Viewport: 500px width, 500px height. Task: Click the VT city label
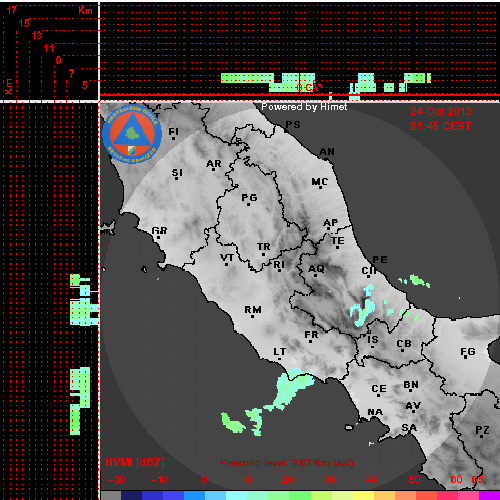click(x=227, y=258)
